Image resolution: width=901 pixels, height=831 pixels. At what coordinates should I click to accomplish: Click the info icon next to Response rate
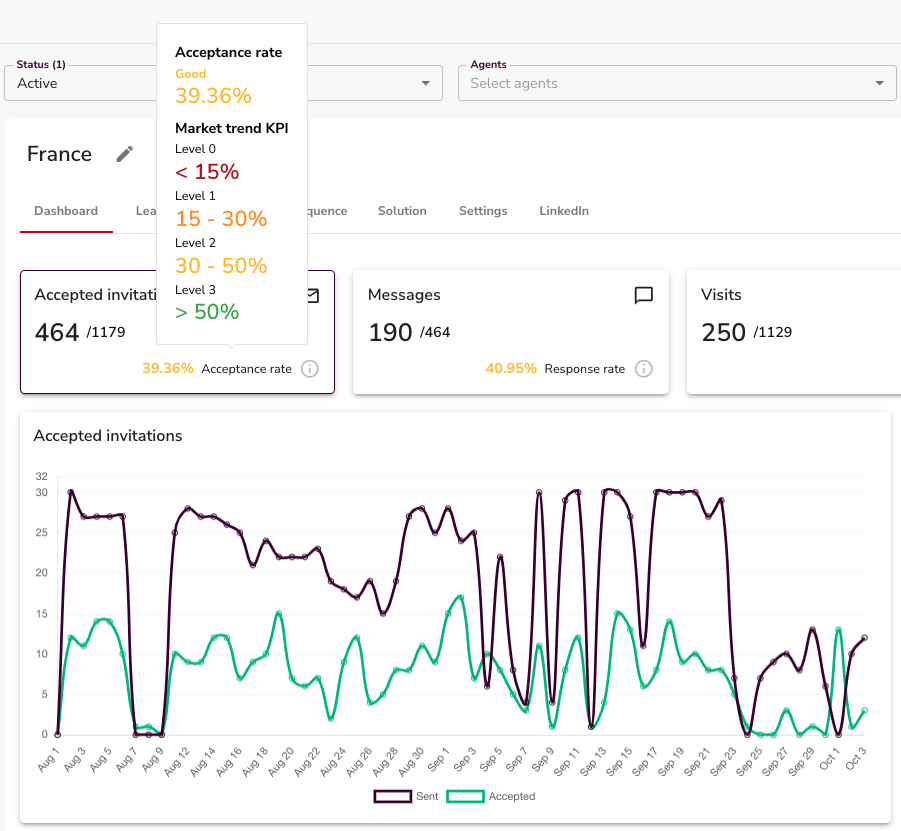pyautogui.click(x=644, y=369)
